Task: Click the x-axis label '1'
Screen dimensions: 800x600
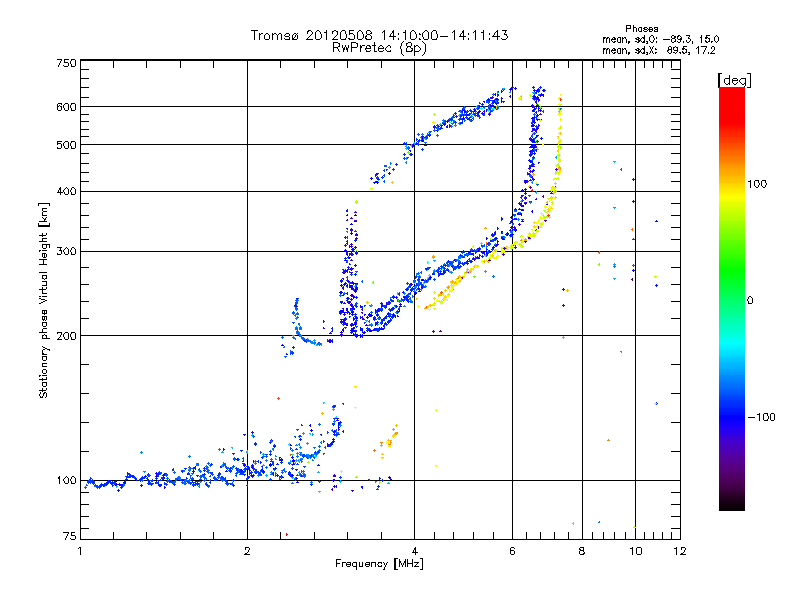Action: [x=80, y=551]
